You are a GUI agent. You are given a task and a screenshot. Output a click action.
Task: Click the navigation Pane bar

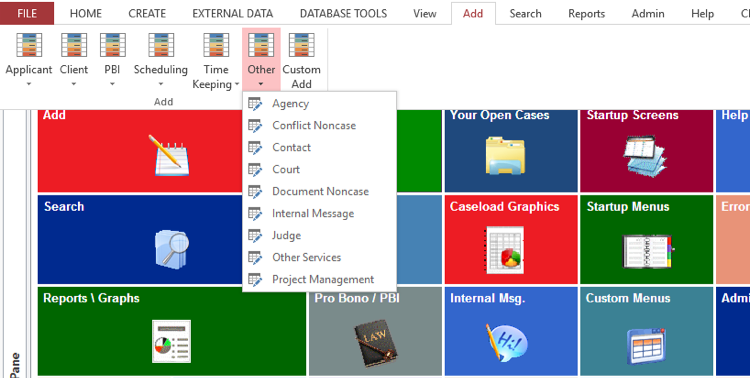[16, 244]
